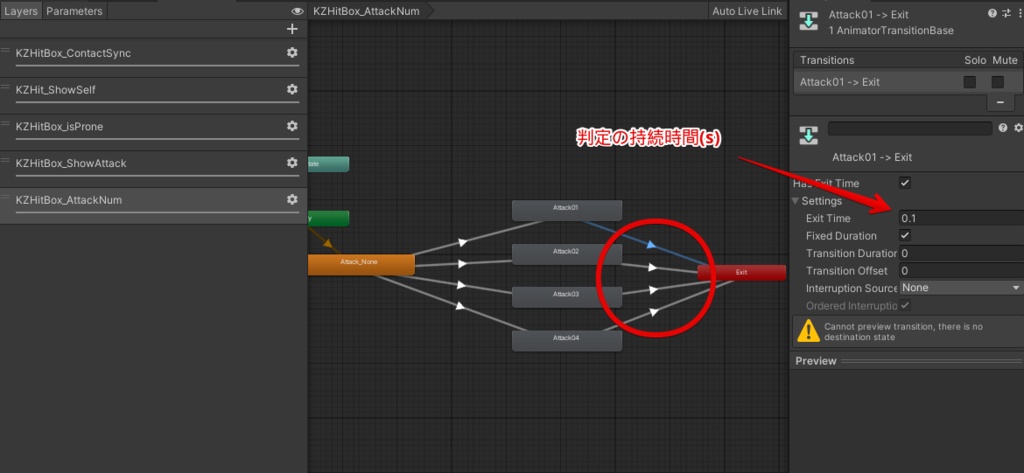Screen dimensions: 1024x473
Task: Click the Exit Time value field
Action: click(961, 218)
